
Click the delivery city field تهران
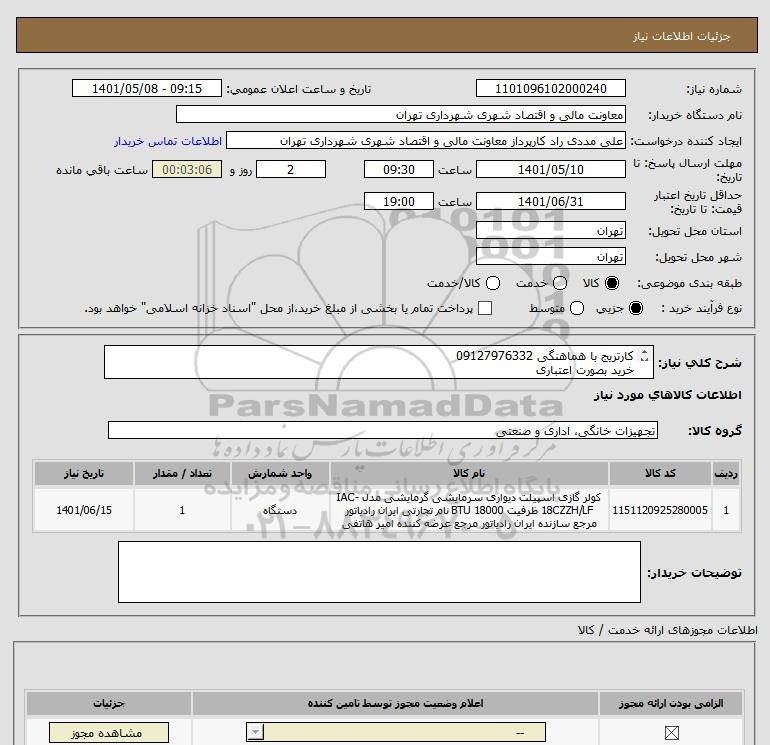[550, 256]
